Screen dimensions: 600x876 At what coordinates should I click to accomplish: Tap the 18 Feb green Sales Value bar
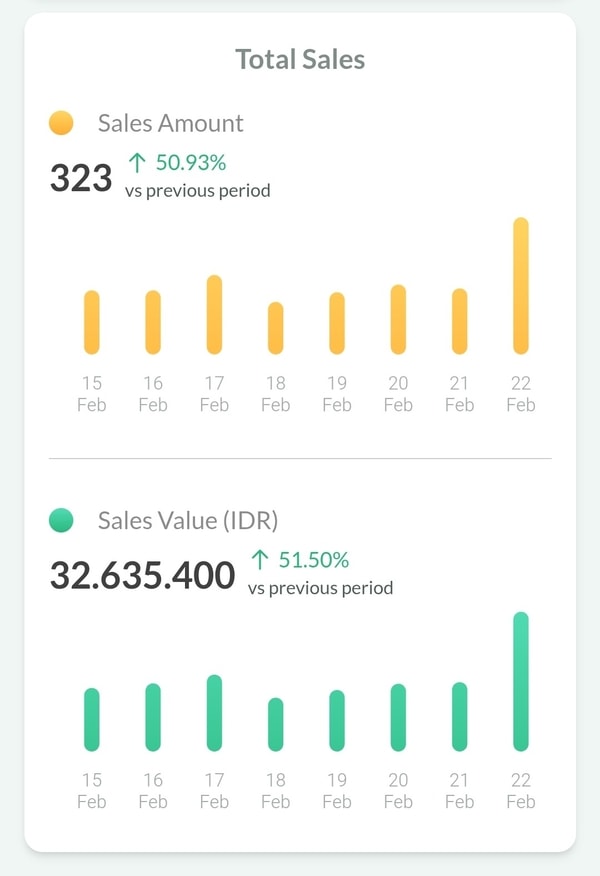pyautogui.click(x=276, y=725)
